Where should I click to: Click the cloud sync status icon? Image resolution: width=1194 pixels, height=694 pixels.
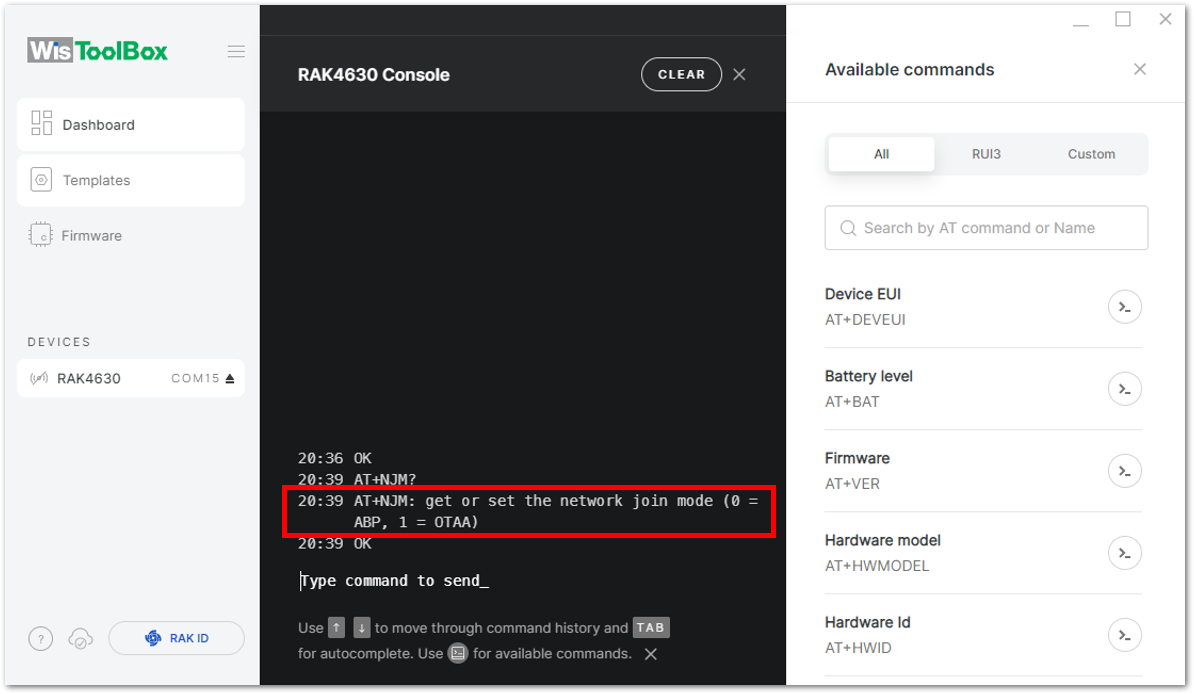81,638
